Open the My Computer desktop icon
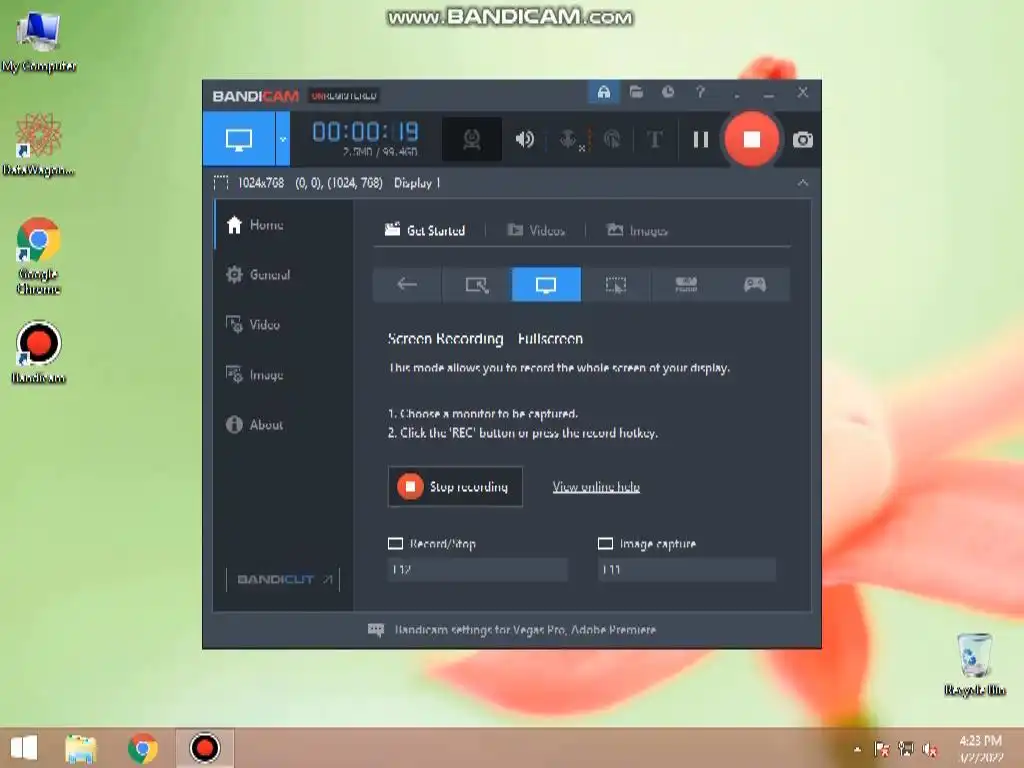This screenshot has width=1024, height=768. [39, 41]
